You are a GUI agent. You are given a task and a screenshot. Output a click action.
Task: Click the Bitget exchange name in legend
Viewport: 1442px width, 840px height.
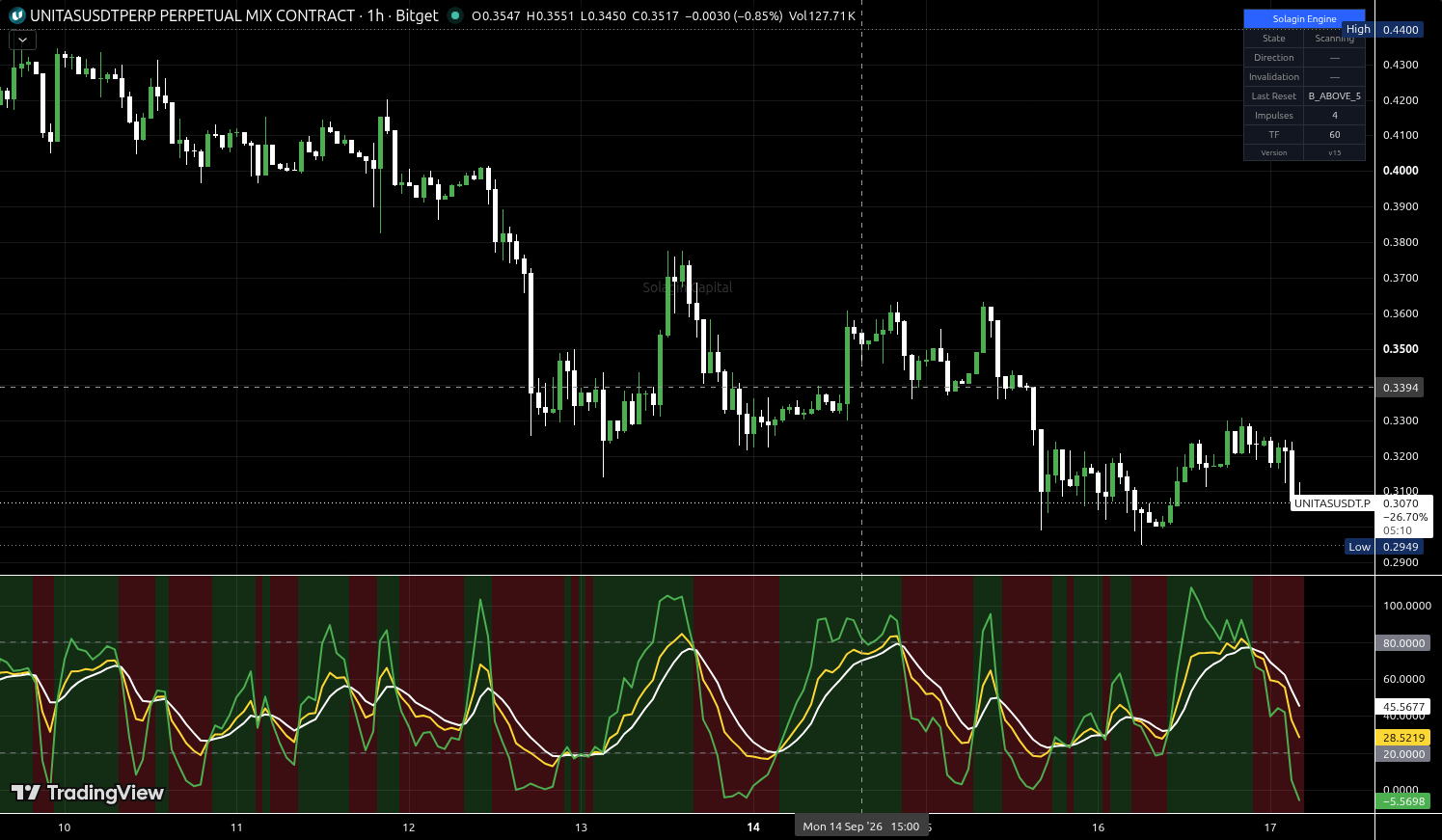[x=417, y=15]
